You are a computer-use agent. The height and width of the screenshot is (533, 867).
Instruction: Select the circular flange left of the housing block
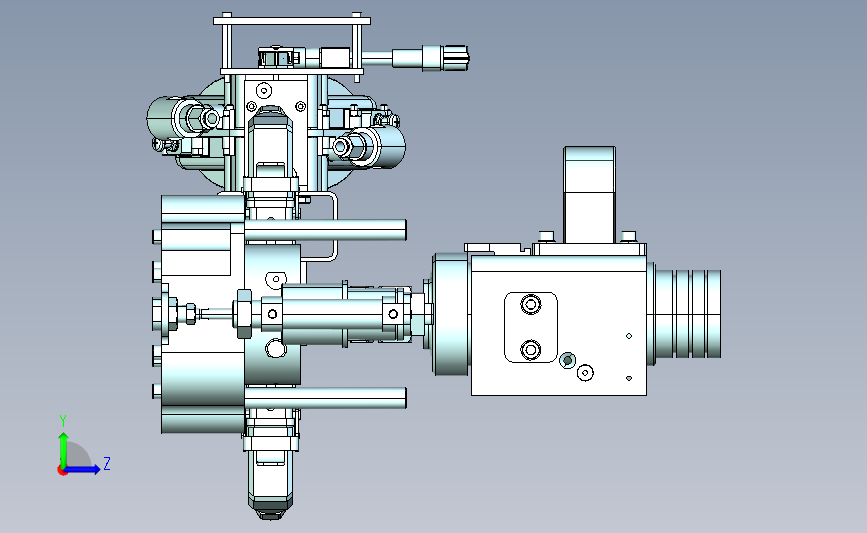451,314
